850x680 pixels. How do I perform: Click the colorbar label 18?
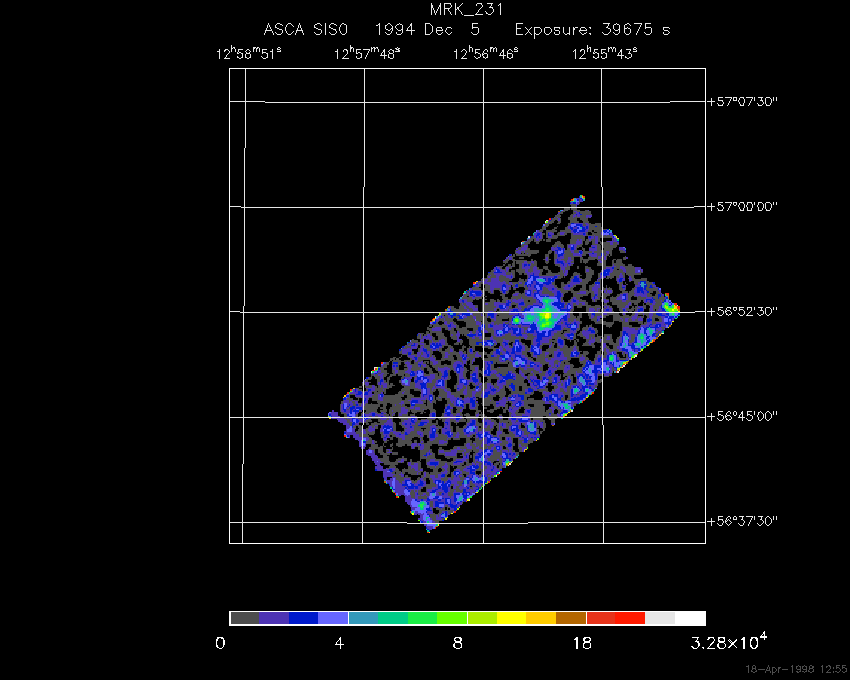point(582,644)
